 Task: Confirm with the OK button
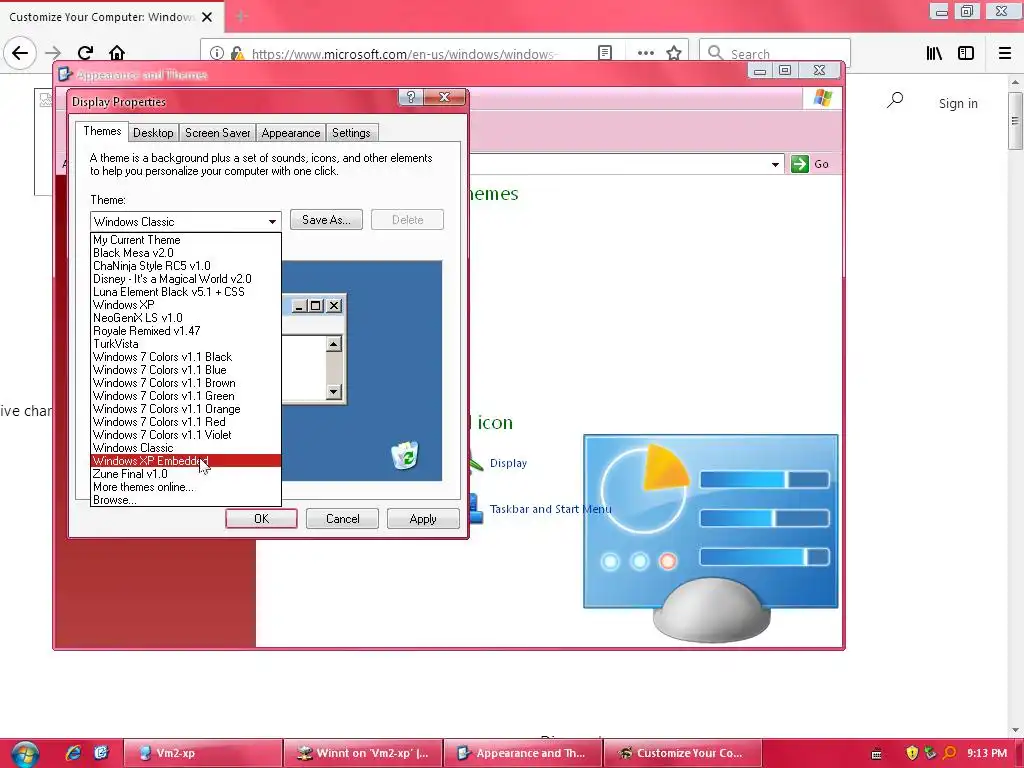pos(261,519)
